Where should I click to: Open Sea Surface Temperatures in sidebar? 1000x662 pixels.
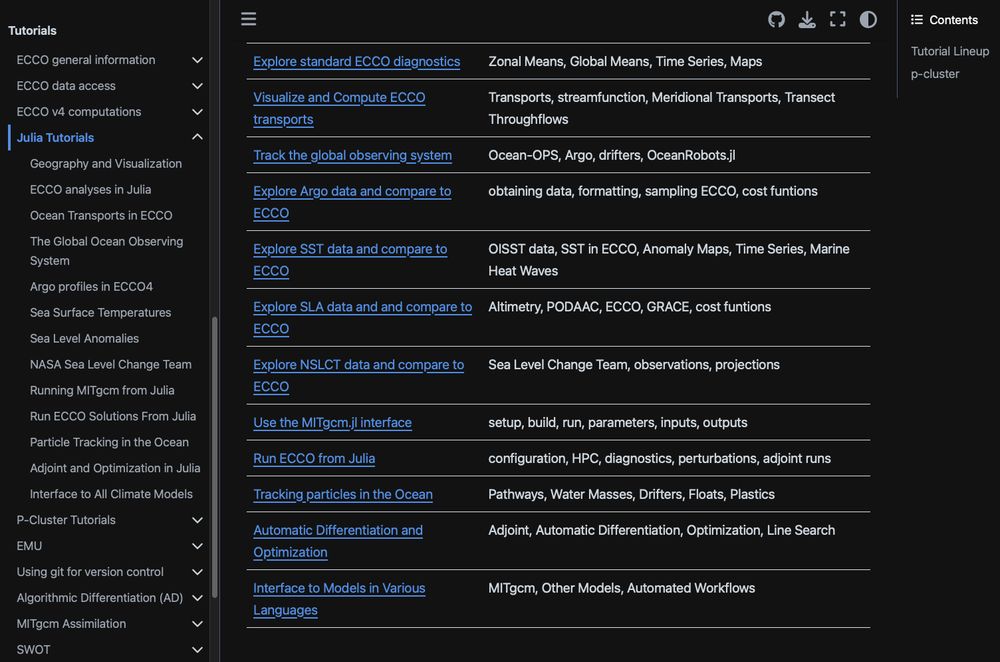click(100, 312)
